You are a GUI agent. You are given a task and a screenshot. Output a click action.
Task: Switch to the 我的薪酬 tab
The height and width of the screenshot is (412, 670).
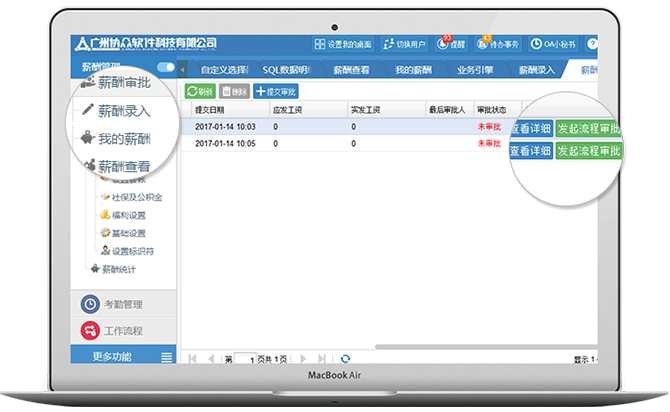[x=412, y=70]
